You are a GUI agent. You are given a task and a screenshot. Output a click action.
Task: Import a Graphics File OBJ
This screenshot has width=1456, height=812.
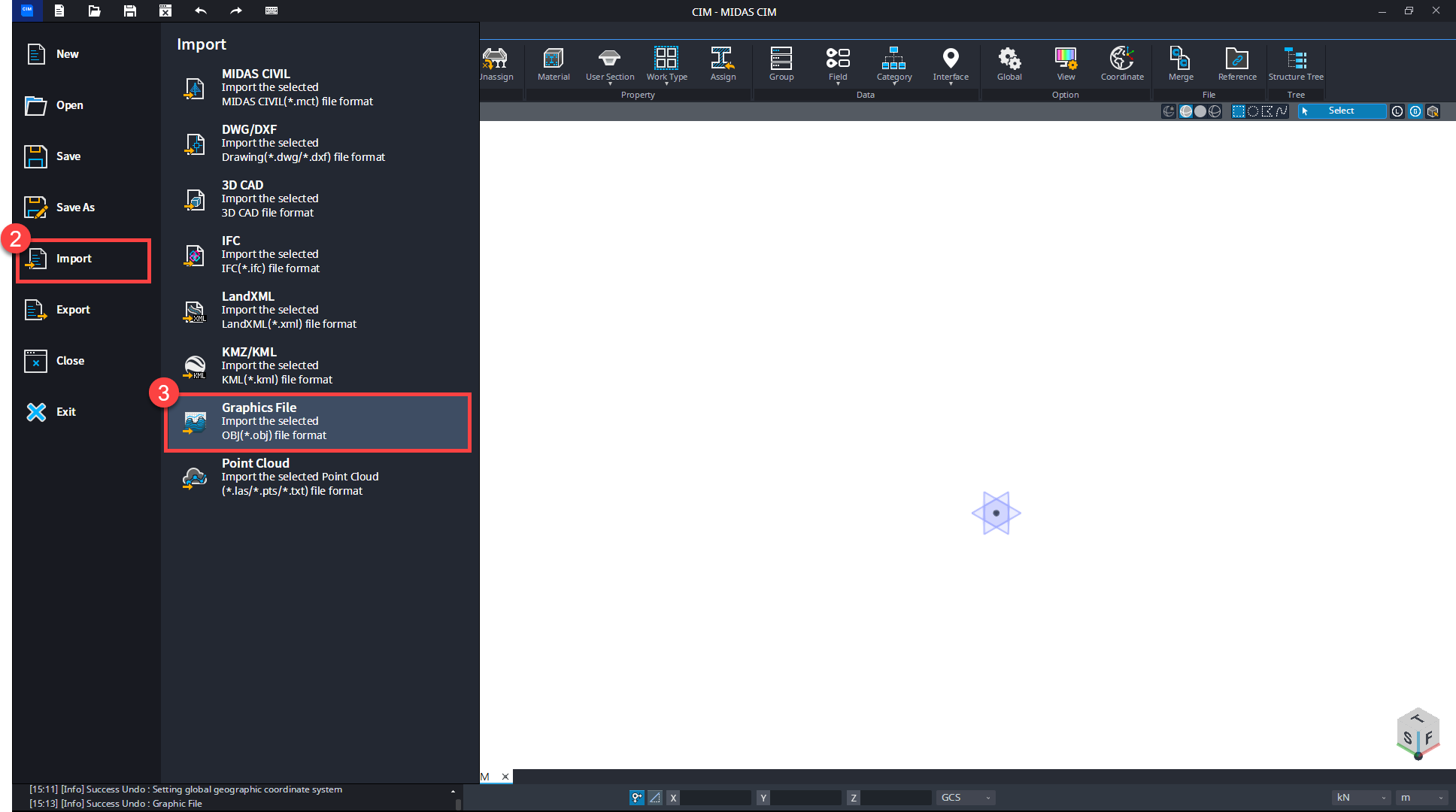click(319, 421)
